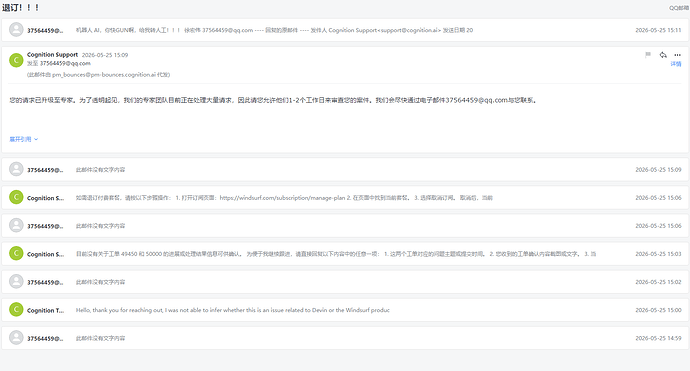This screenshot has height=371, width=690.
Task: Click the reply arrow icon
Action: (663, 55)
